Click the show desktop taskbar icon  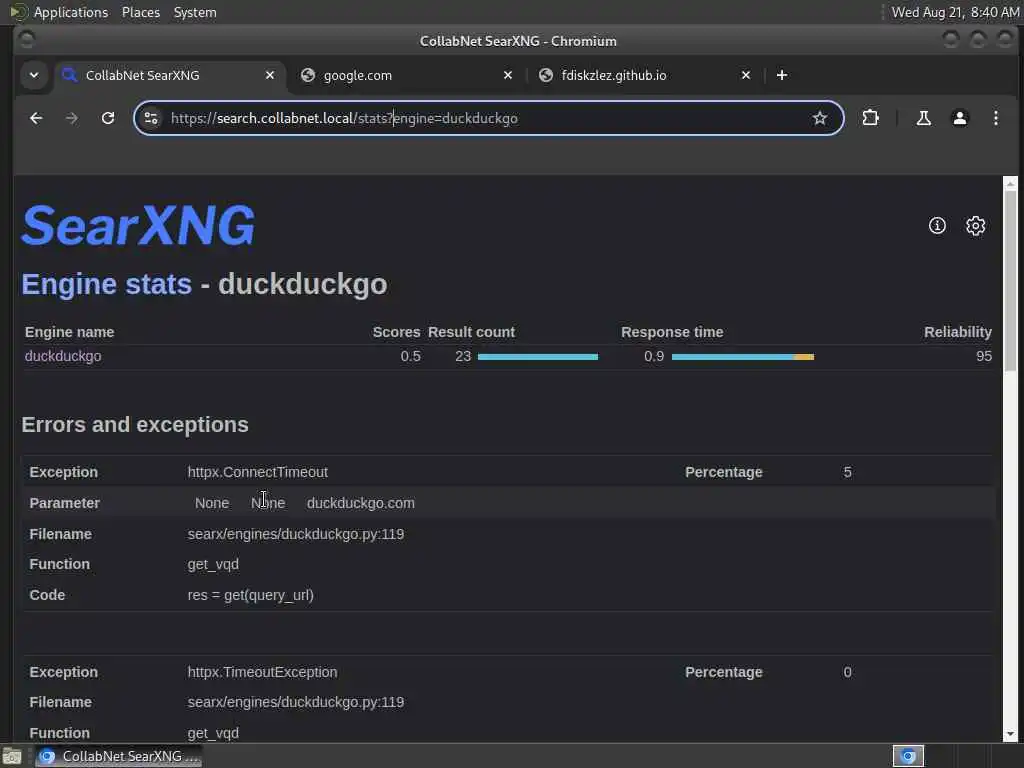[12, 756]
